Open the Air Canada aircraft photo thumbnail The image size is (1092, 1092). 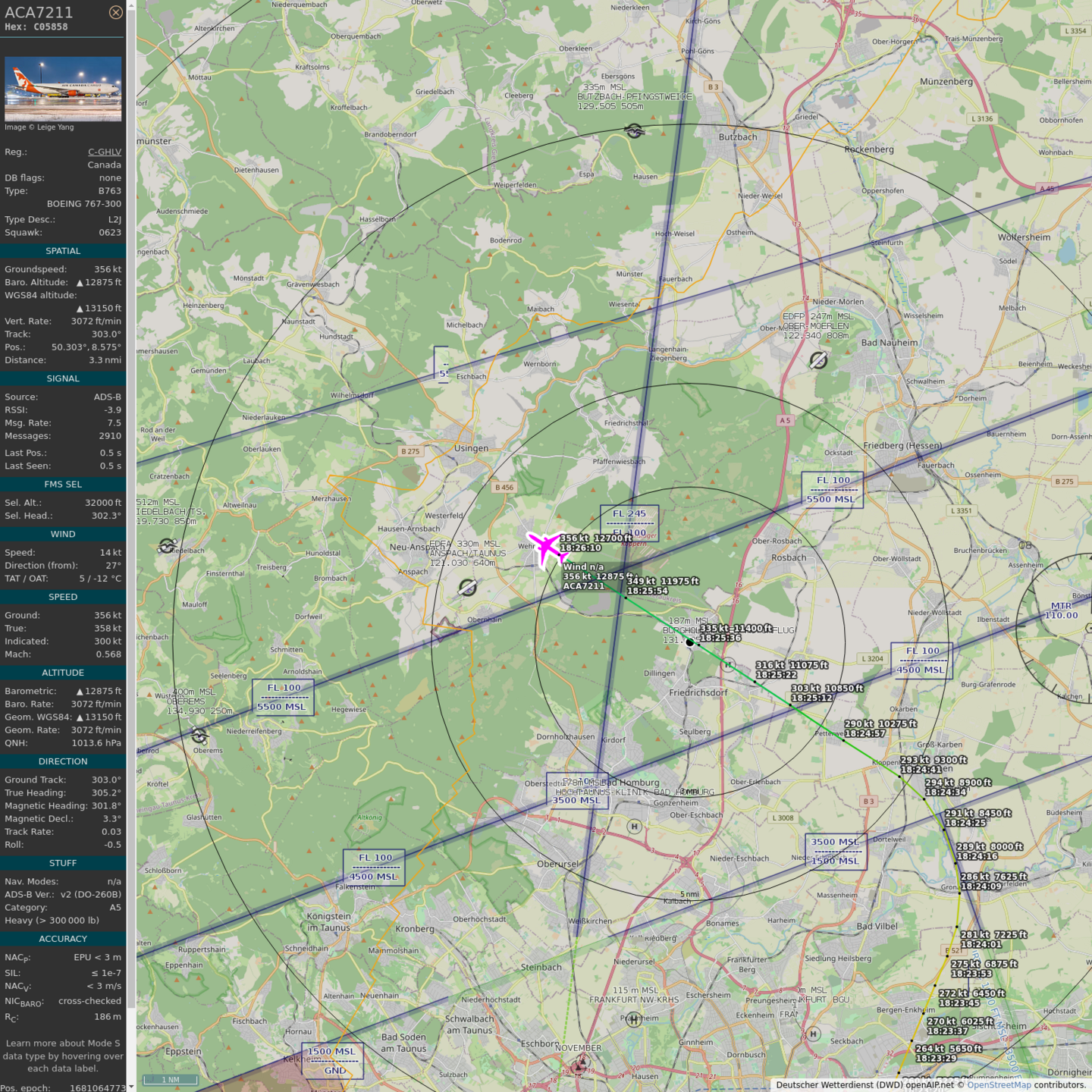[63, 89]
